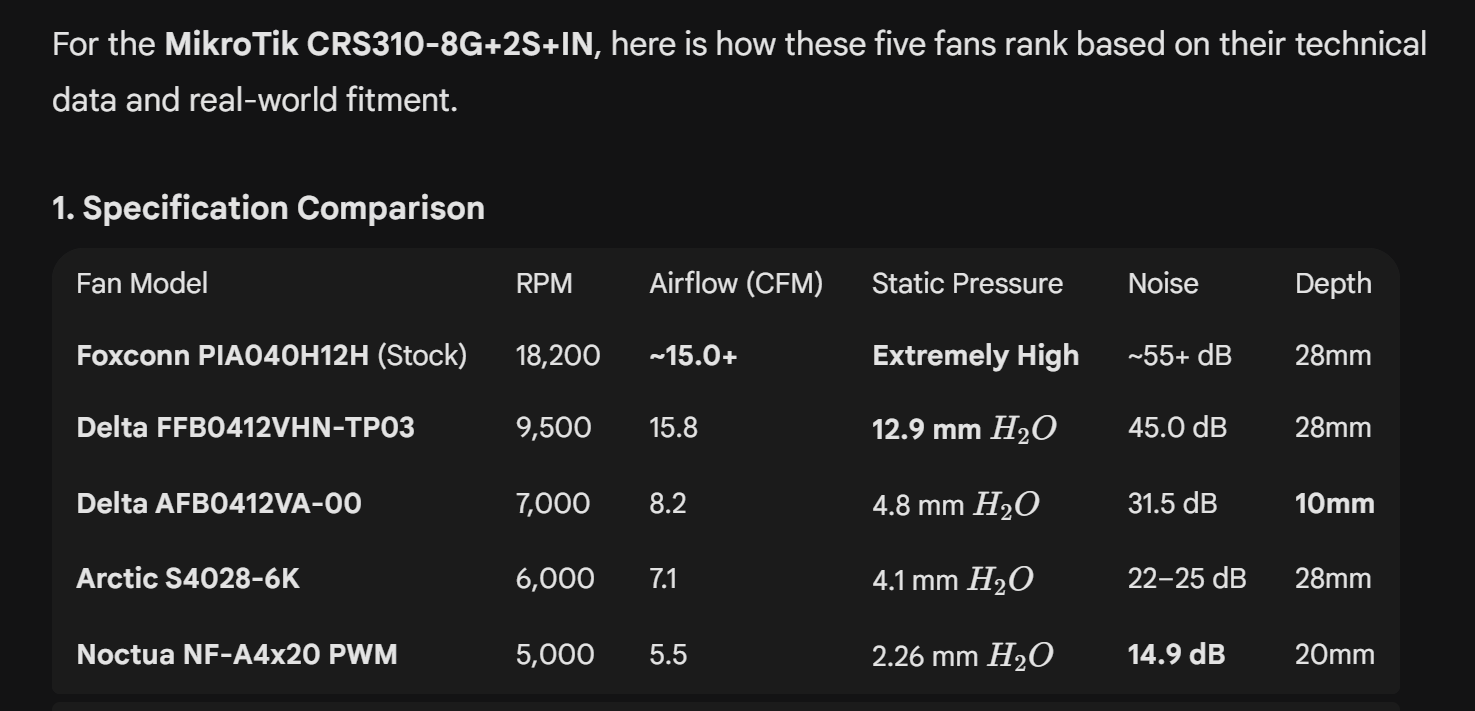Click the Extremely High static pressure cell
This screenshot has width=1475, height=711.
pyautogui.click(x=975, y=355)
